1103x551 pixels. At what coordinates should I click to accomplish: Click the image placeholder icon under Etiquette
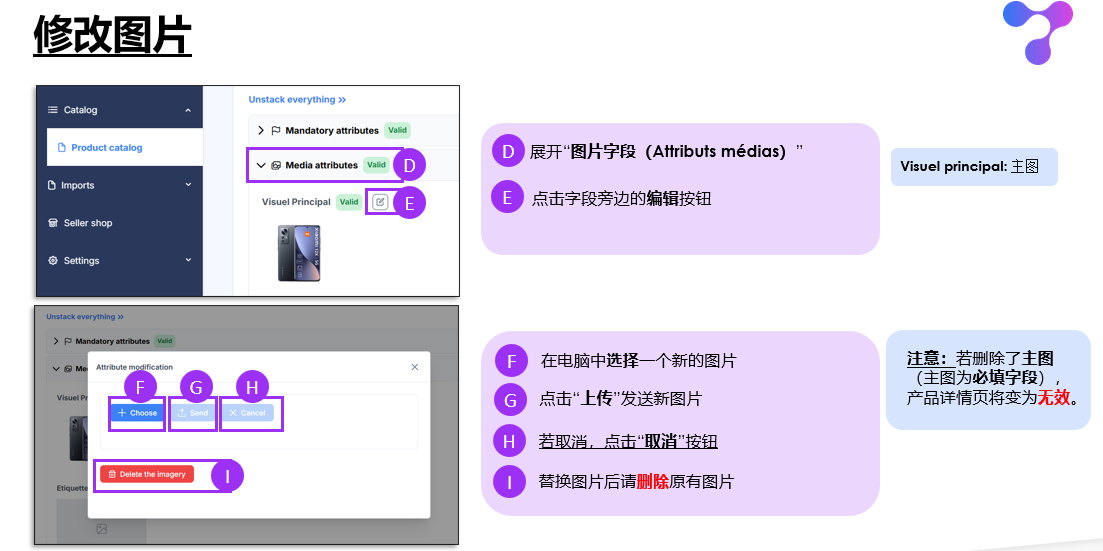pos(101,528)
